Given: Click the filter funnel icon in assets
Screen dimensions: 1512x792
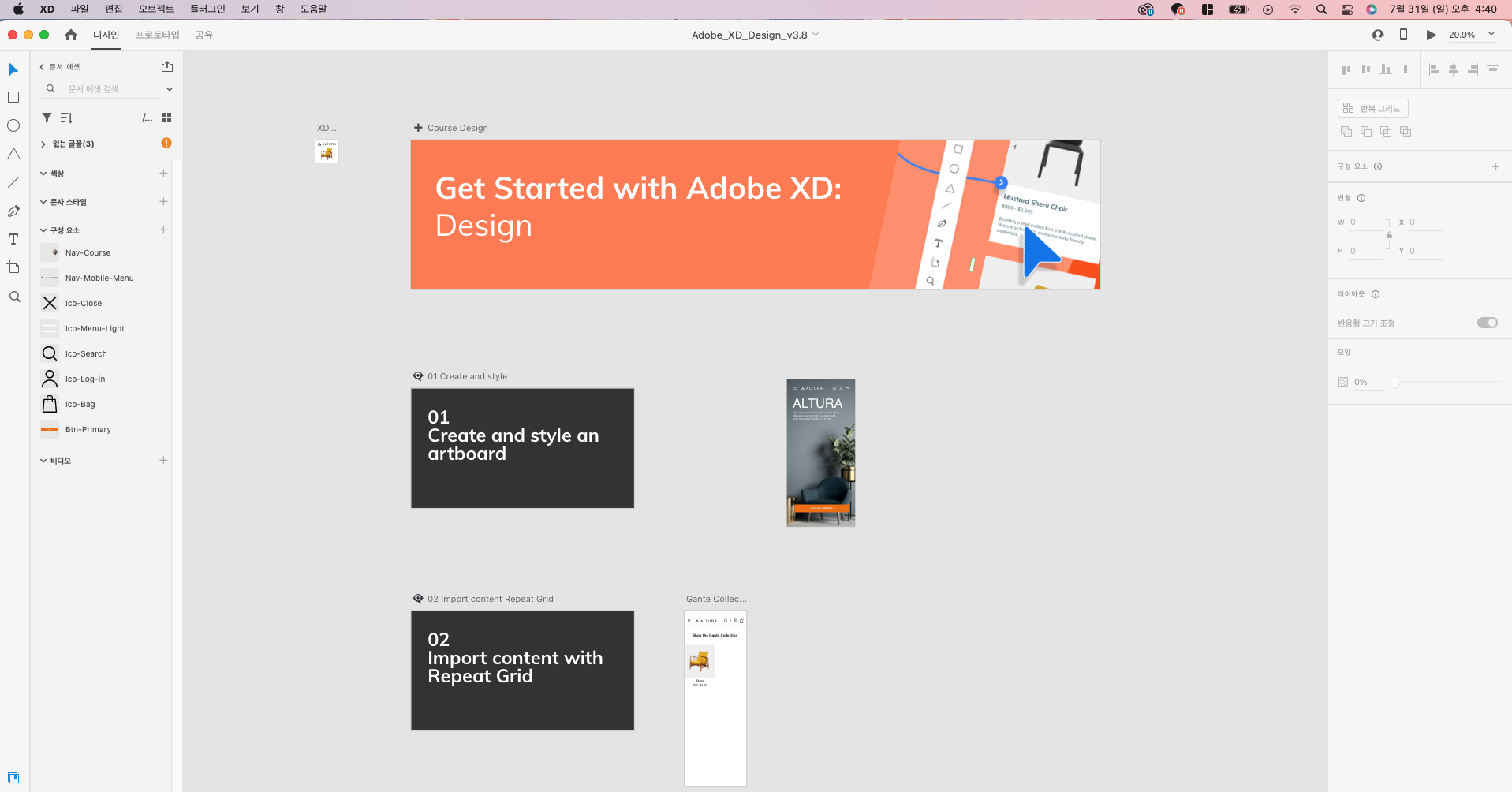Looking at the screenshot, I should (x=47, y=118).
